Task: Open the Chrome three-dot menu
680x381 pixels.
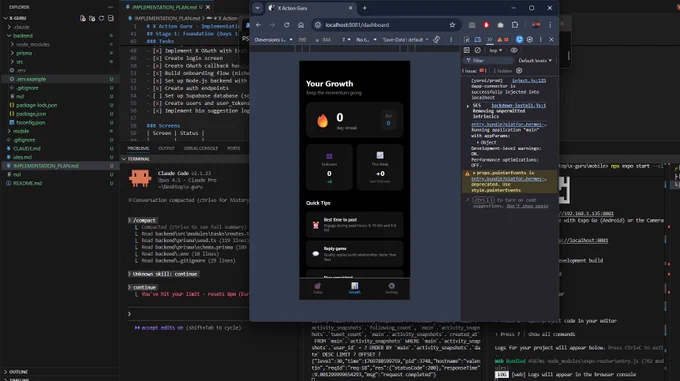Action: pos(550,25)
